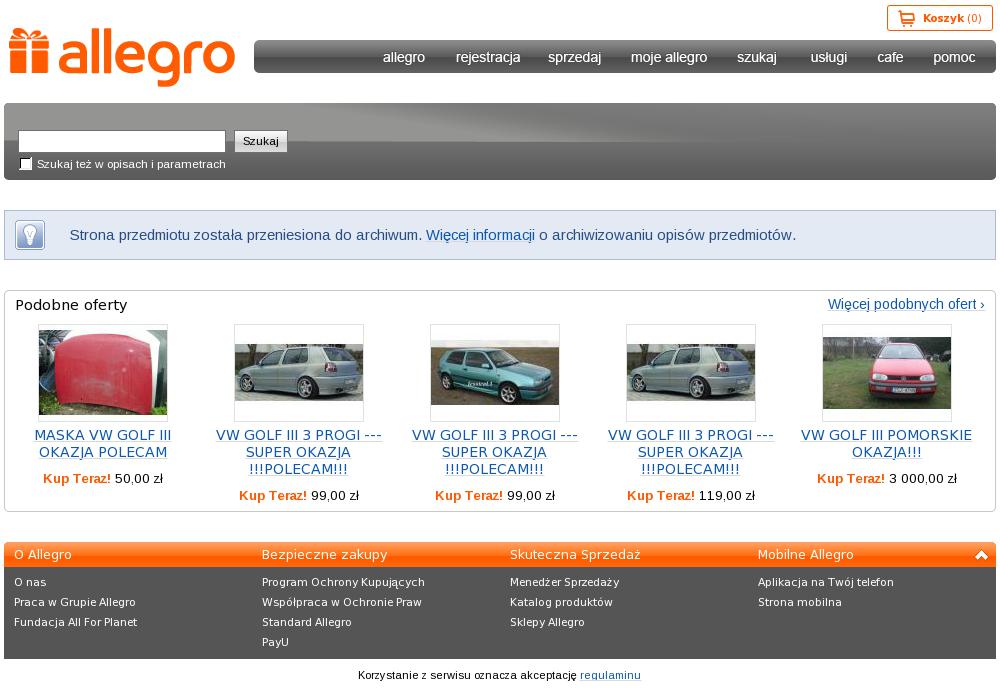Go to cafe in navigation bar
The image size is (1000, 695).
coord(890,57)
